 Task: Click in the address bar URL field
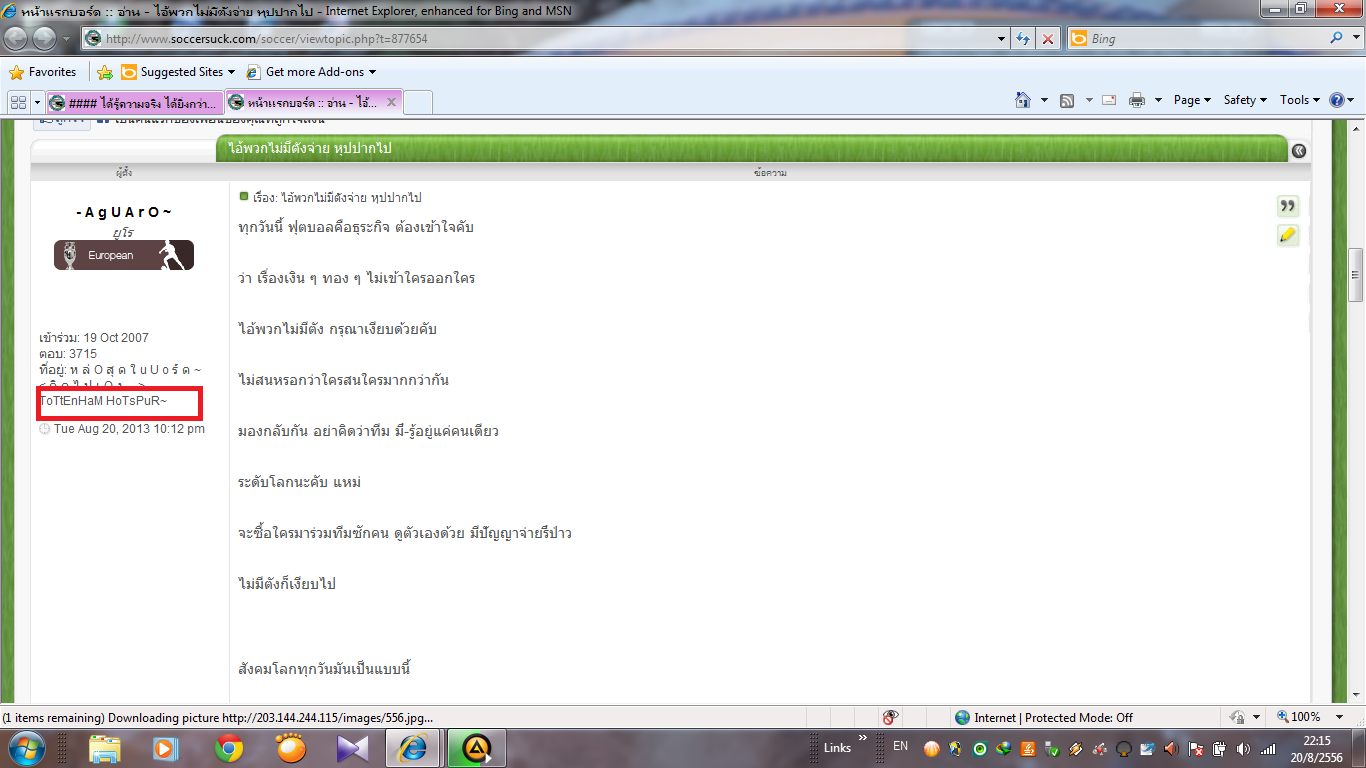548,39
